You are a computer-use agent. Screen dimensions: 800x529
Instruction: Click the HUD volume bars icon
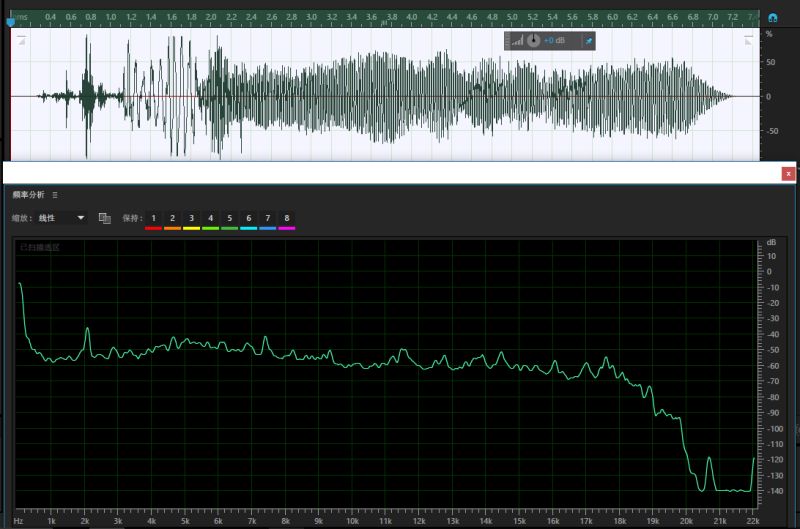point(517,41)
